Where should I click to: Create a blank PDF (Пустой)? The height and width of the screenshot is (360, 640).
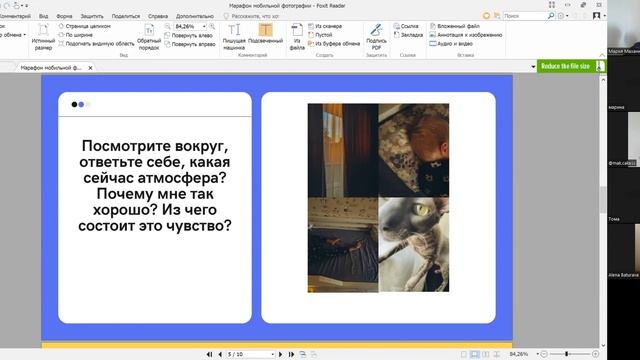pos(320,35)
